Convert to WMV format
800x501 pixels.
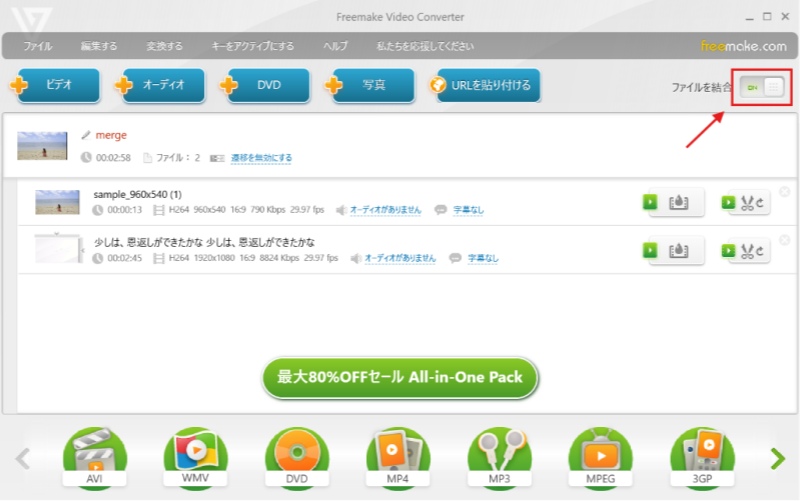click(195, 459)
